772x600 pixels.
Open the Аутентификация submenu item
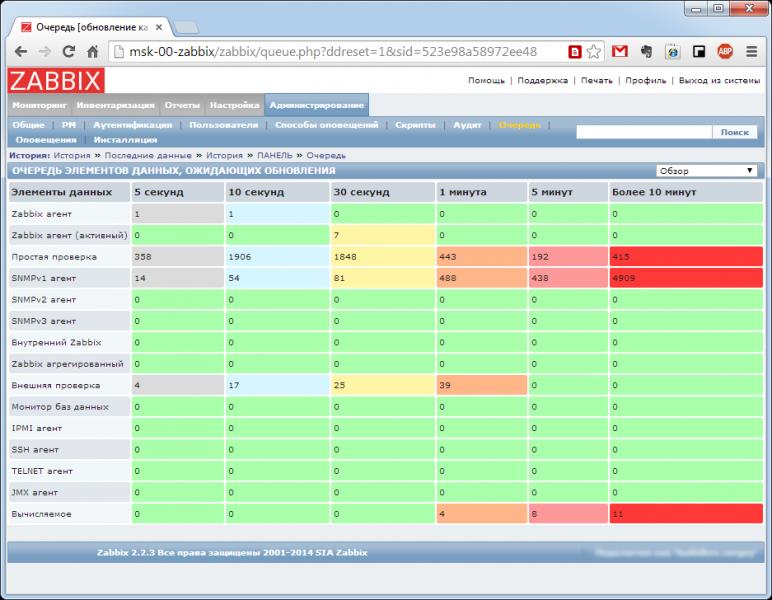(x=132, y=125)
